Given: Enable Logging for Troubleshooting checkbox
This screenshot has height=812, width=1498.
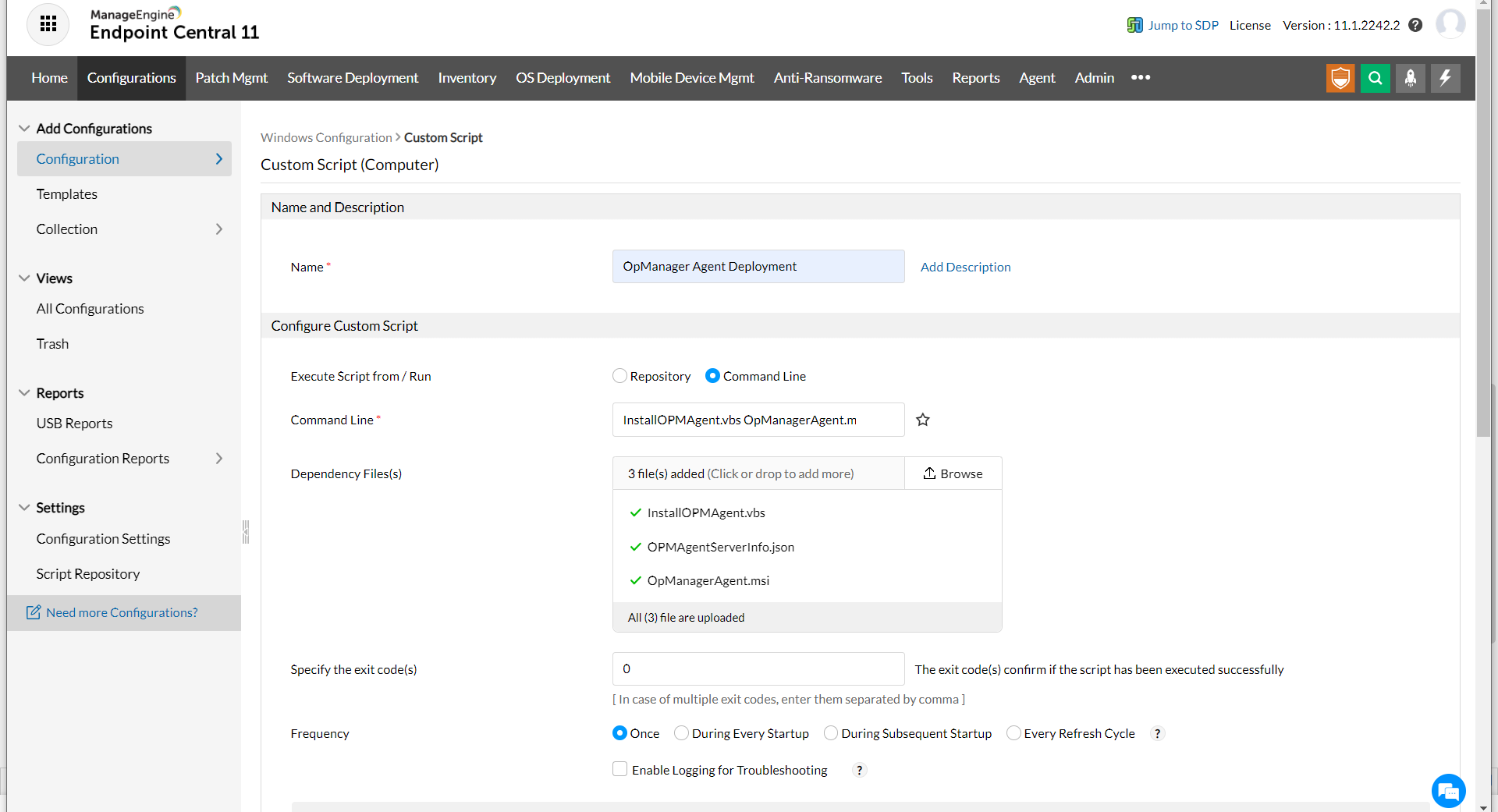Looking at the screenshot, I should [620, 770].
